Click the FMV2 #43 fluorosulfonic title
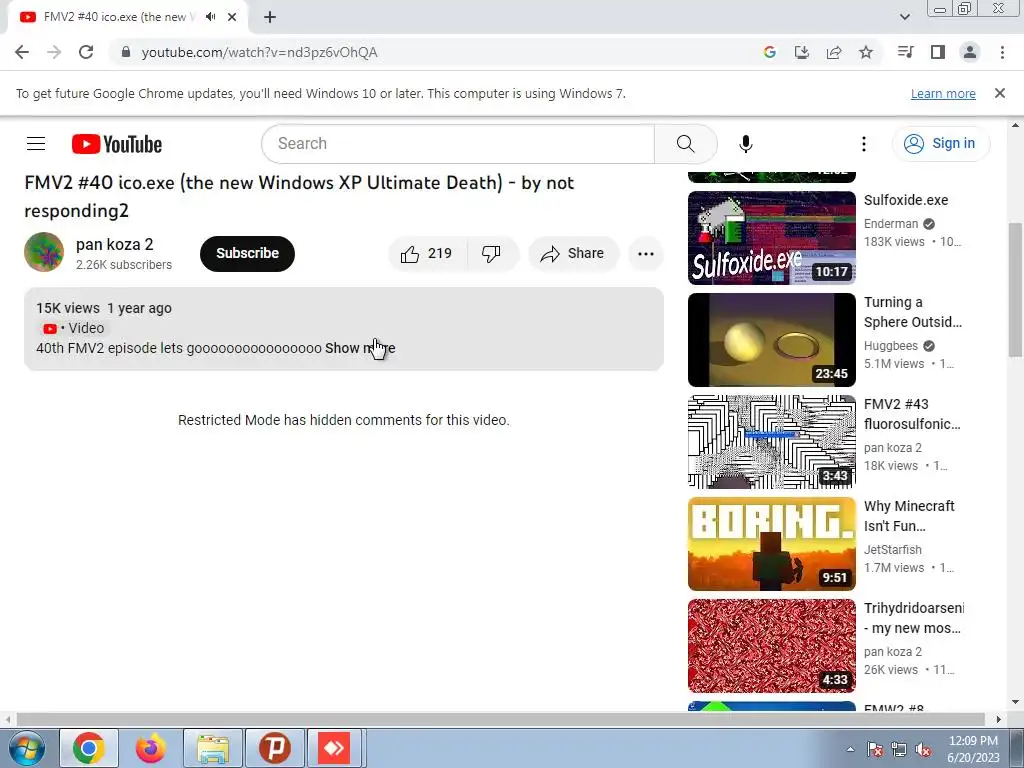Viewport: 1024px width, 768px height. 912,414
